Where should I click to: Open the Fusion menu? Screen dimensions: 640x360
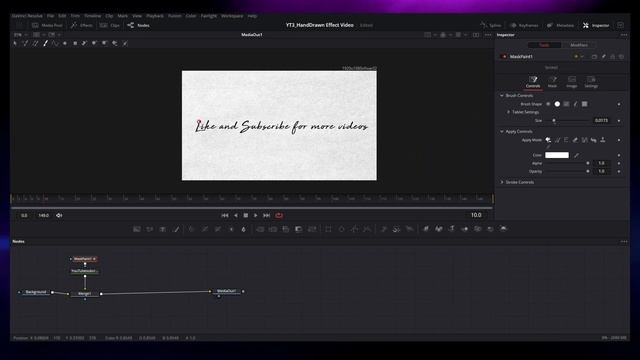coord(175,16)
